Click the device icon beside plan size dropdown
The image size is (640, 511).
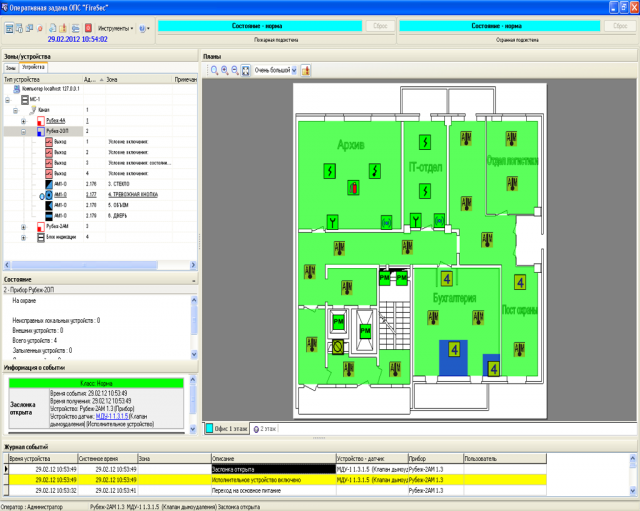pyautogui.click(x=306, y=71)
